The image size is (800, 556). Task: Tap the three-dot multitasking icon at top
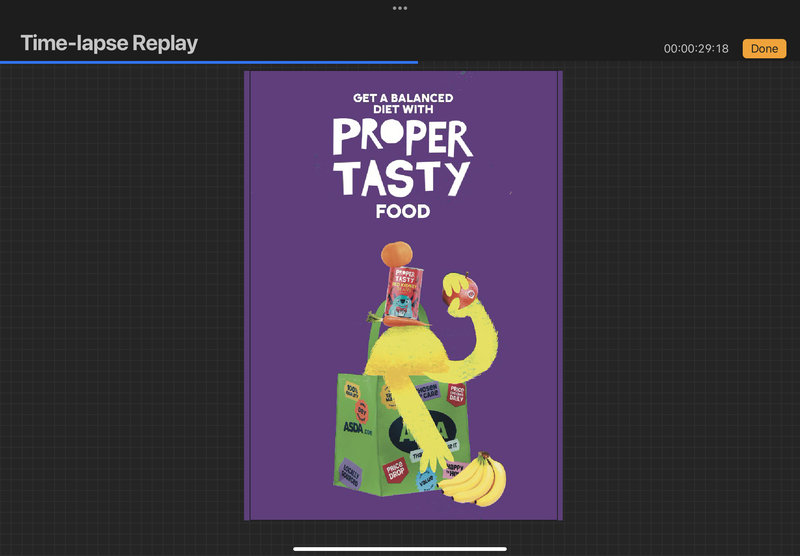[400, 8]
